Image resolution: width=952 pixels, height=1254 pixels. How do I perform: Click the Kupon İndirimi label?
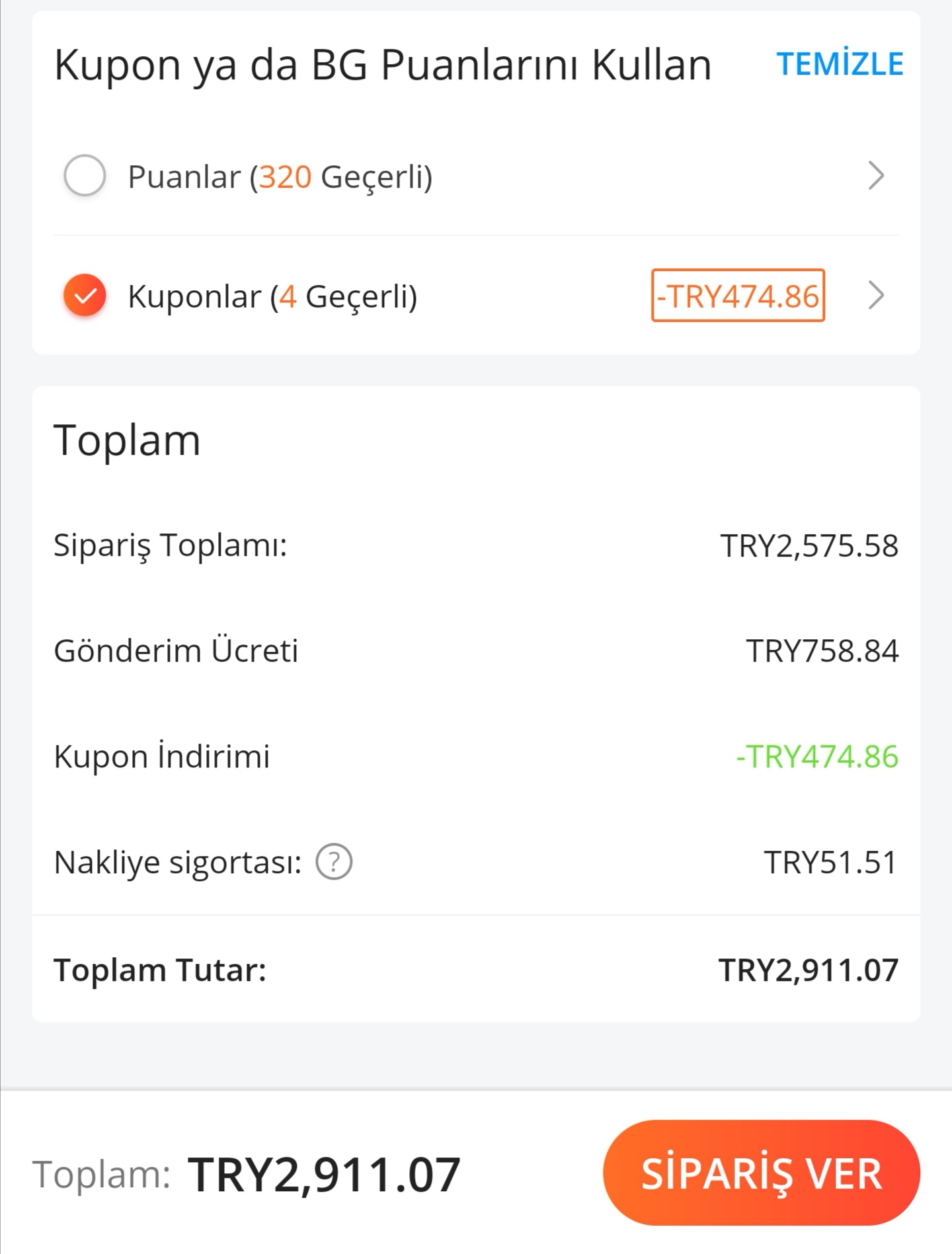pos(162,756)
